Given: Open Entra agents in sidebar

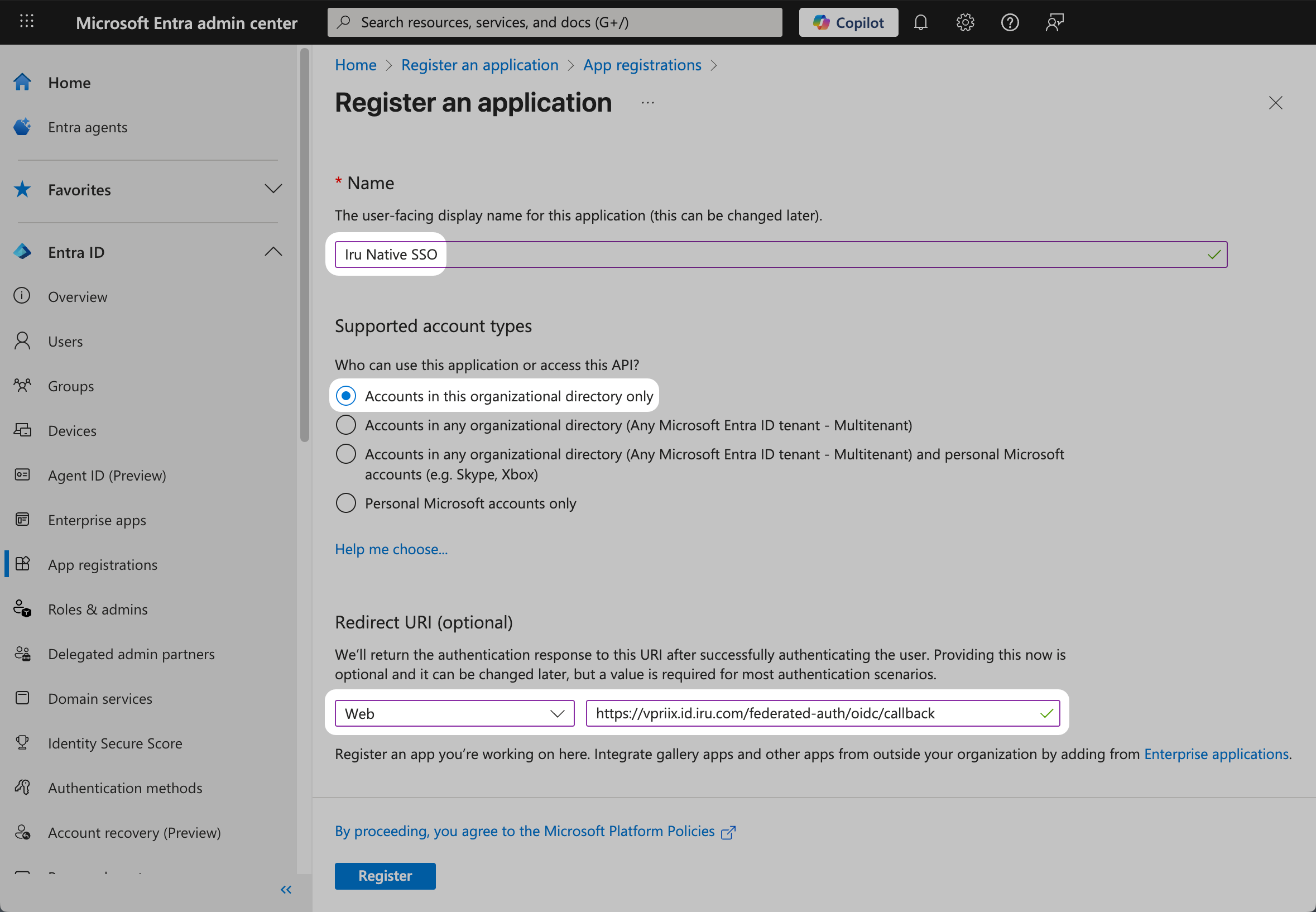Looking at the screenshot, I should (88, 127).
